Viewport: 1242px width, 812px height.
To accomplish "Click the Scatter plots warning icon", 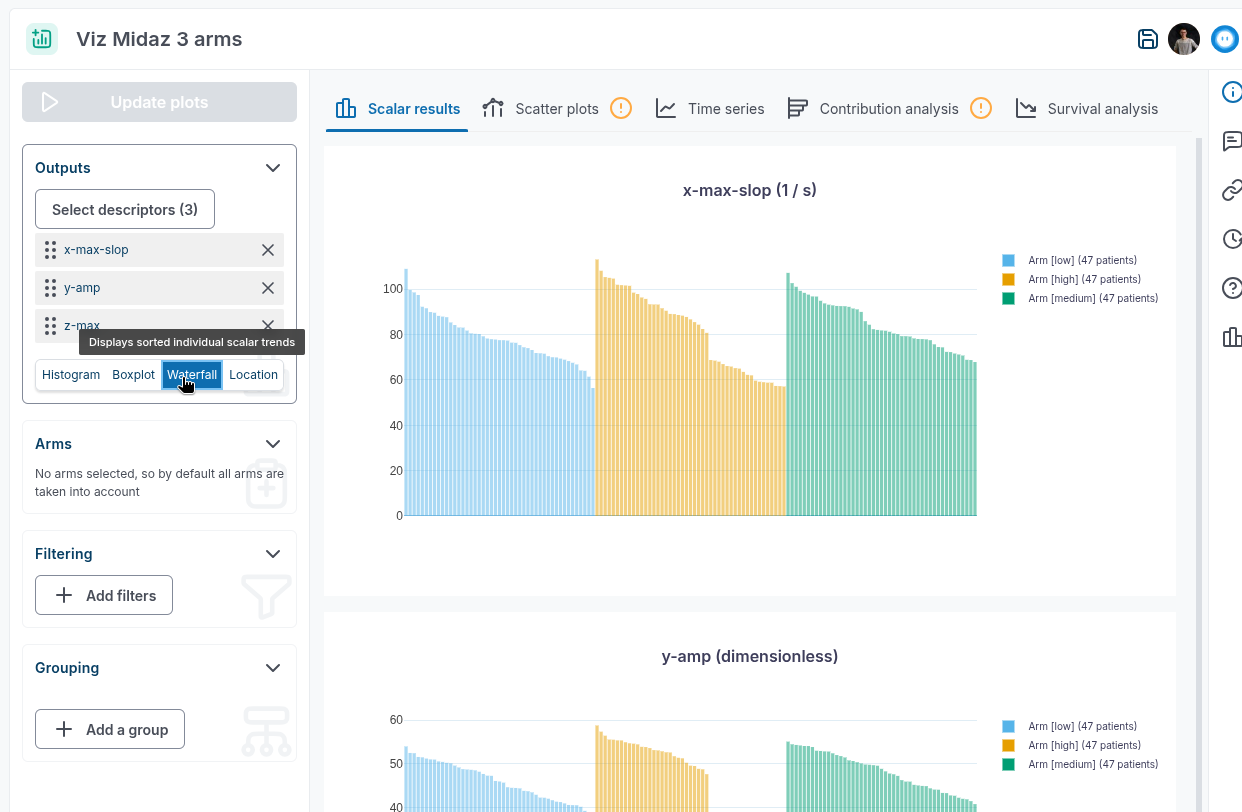I will (x=621, y=108).
